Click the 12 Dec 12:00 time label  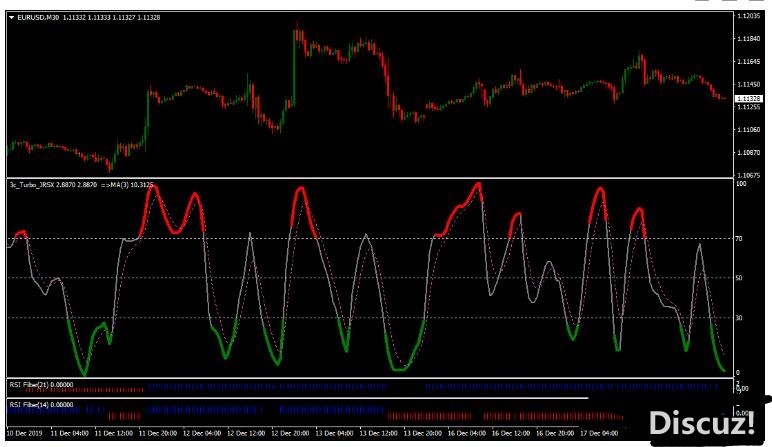coord(246,434)
